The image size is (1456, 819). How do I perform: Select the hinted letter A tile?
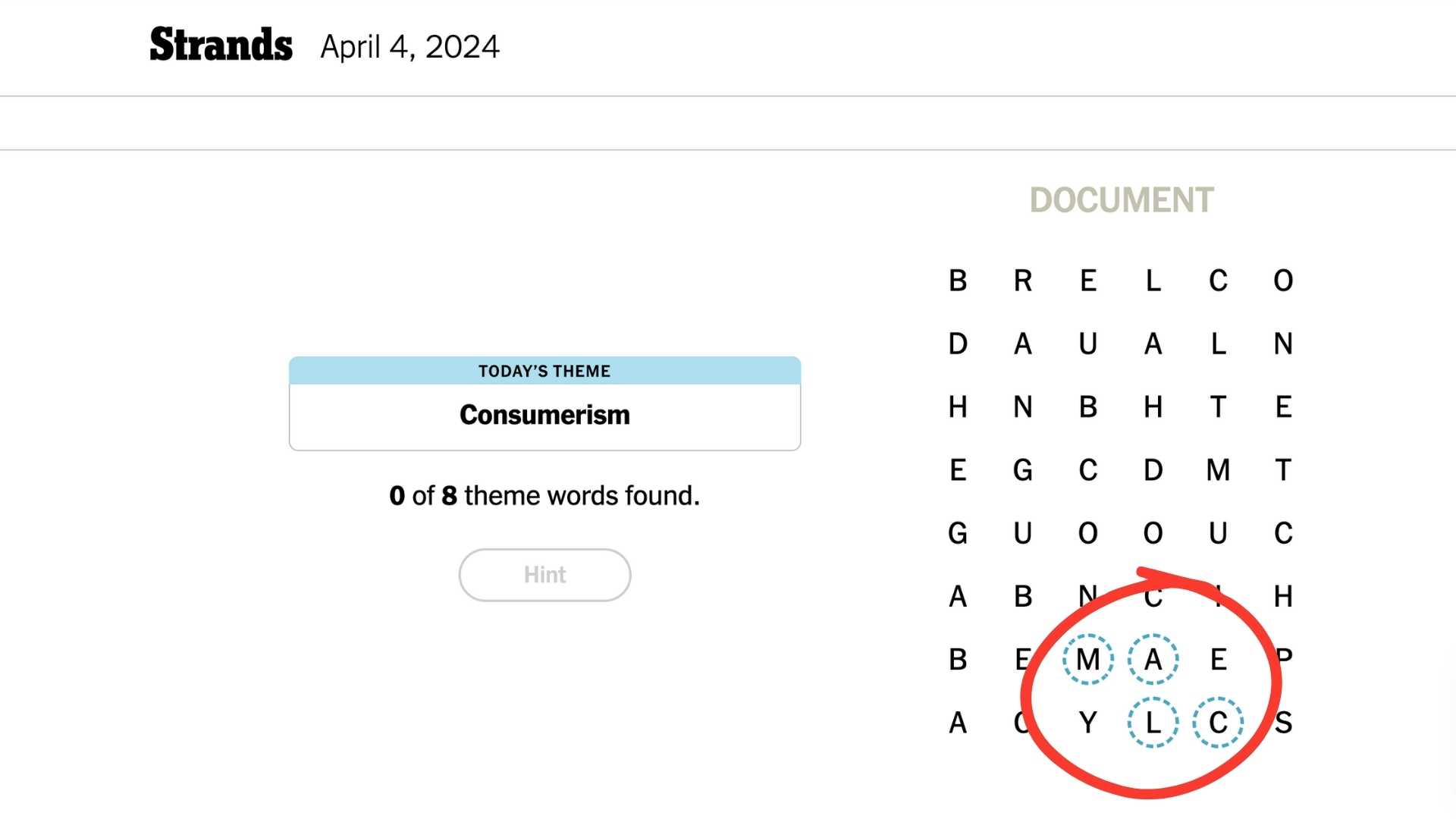1153,659
